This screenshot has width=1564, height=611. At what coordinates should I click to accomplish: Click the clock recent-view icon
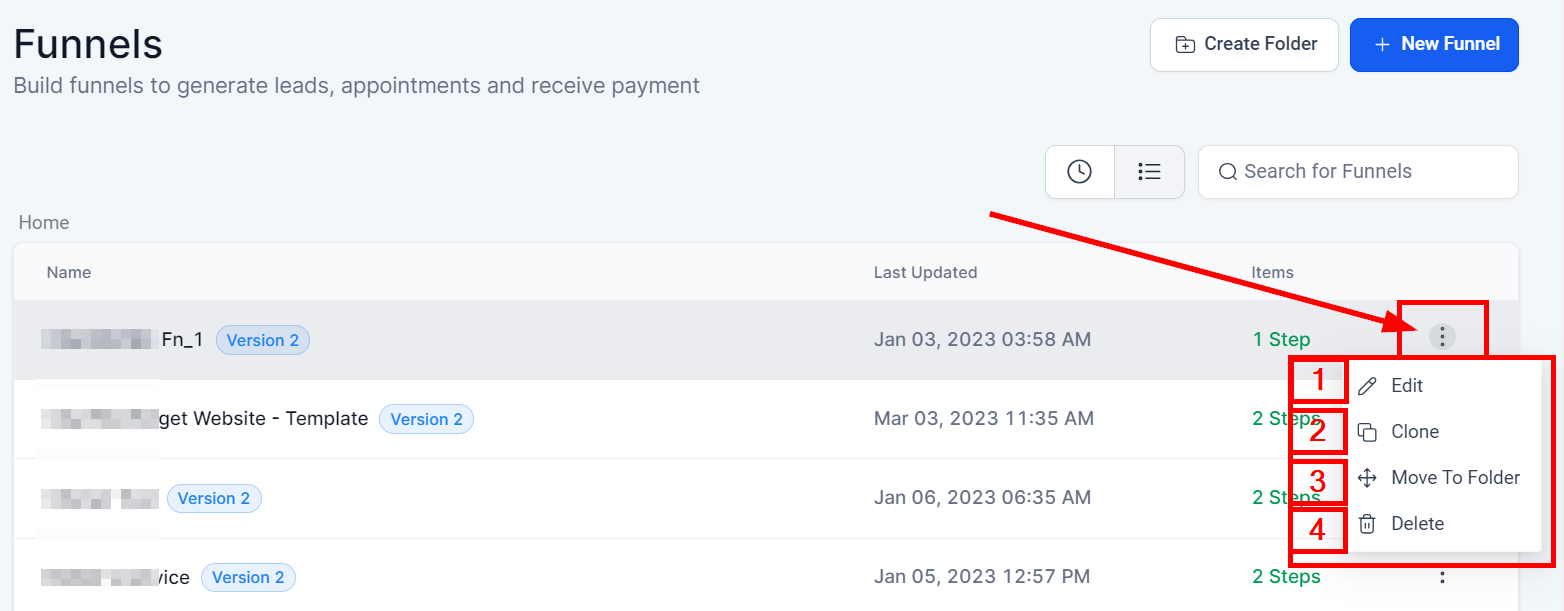1079,172
